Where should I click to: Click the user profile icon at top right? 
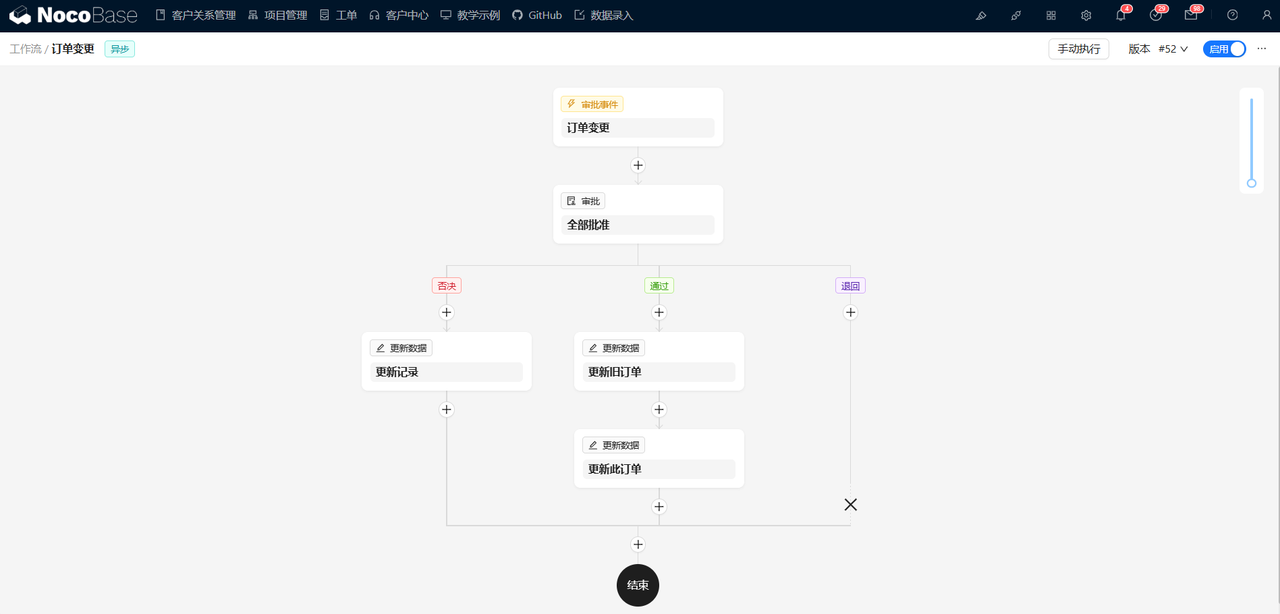pyautogui.click(x=1266, y=15)
